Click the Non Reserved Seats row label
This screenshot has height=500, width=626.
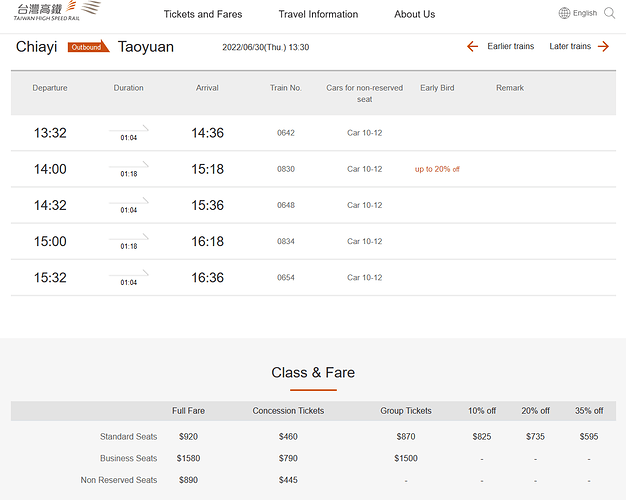tap(119, 480)
